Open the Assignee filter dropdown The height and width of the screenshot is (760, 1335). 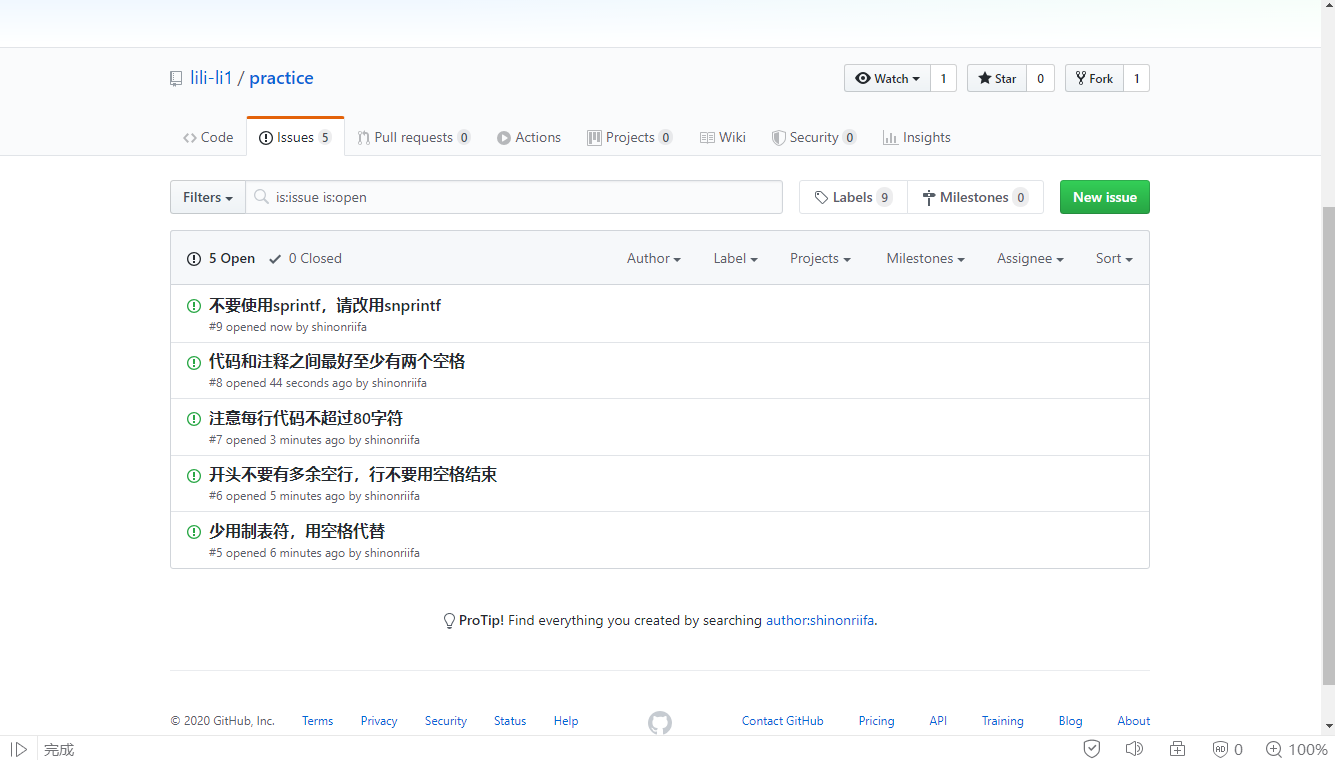[1030, 259]
